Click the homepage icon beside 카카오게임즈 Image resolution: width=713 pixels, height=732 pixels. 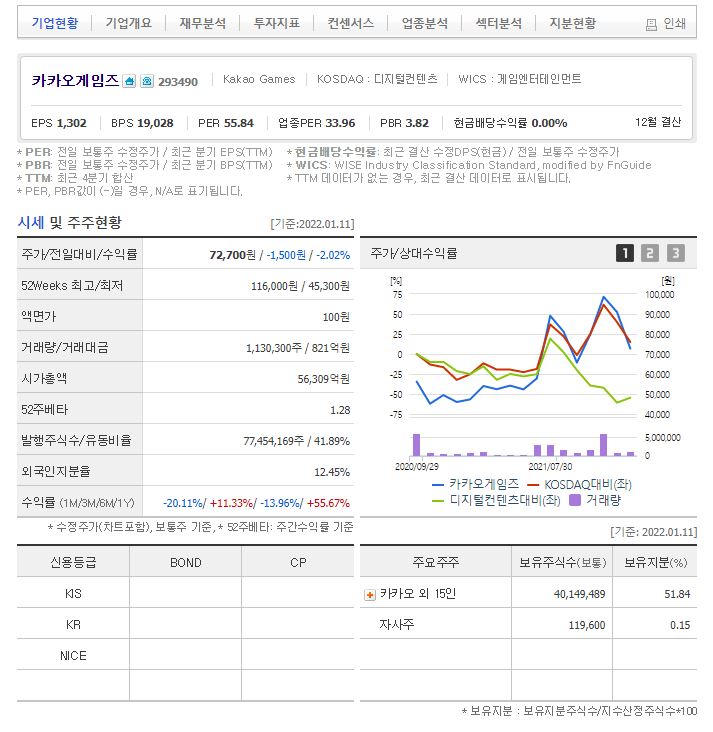click(129, 81)
